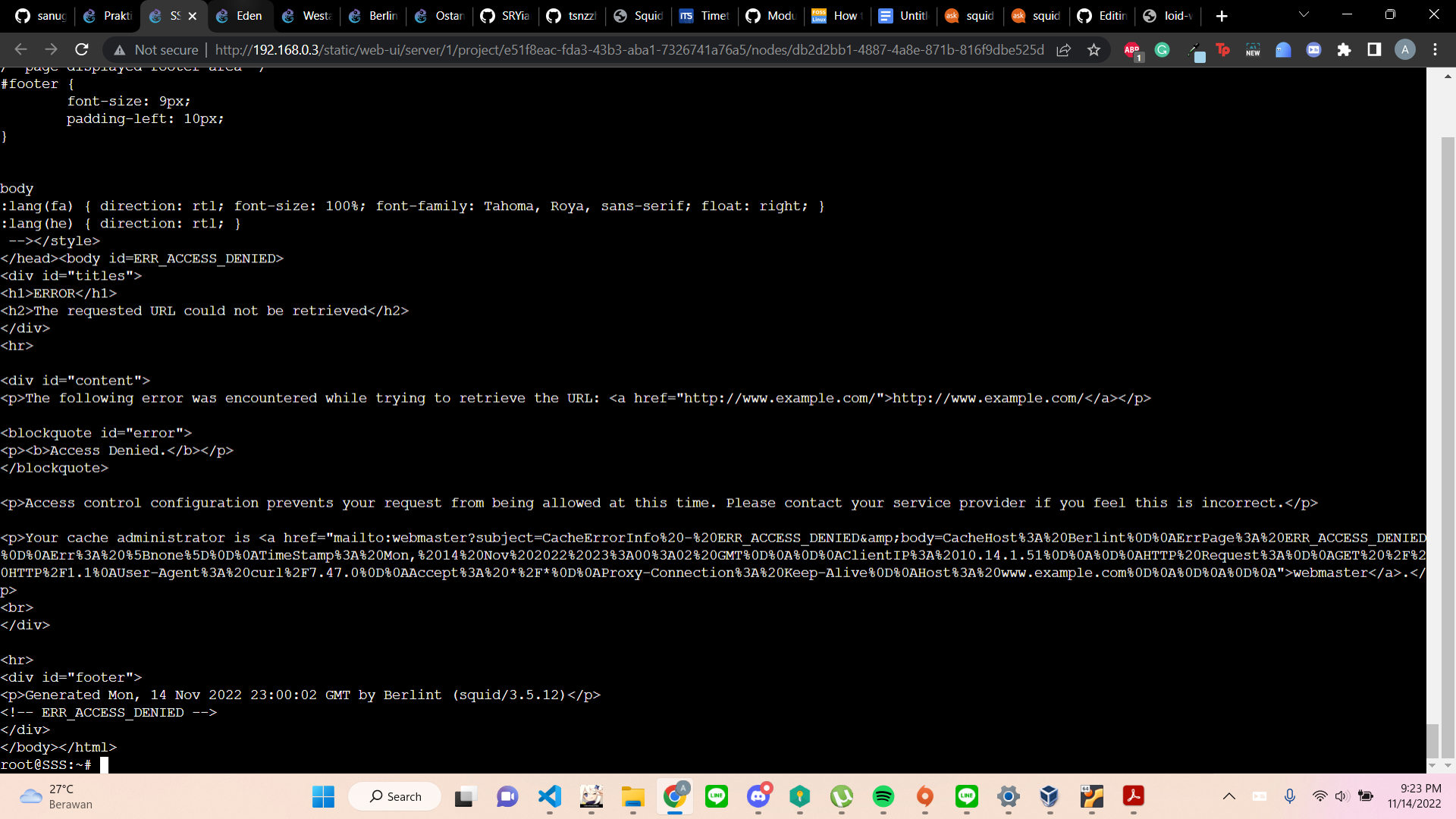Mute the system volume via speaker icon

tap(1342, 796)
